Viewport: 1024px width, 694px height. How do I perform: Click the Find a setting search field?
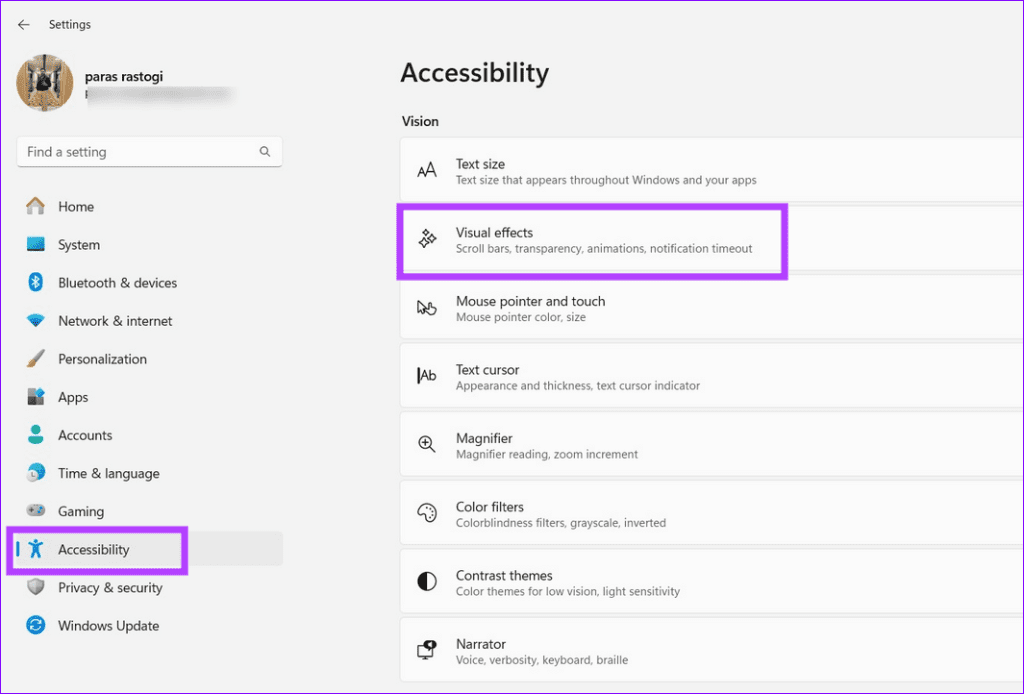coord(140,151)
